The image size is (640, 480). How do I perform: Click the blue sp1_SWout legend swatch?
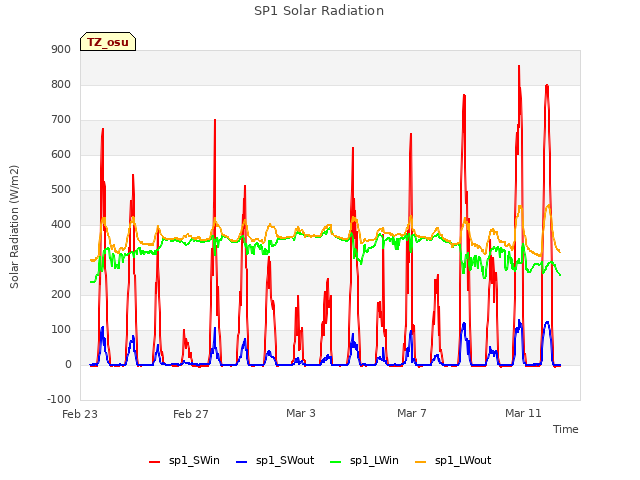tap(242, 462)
